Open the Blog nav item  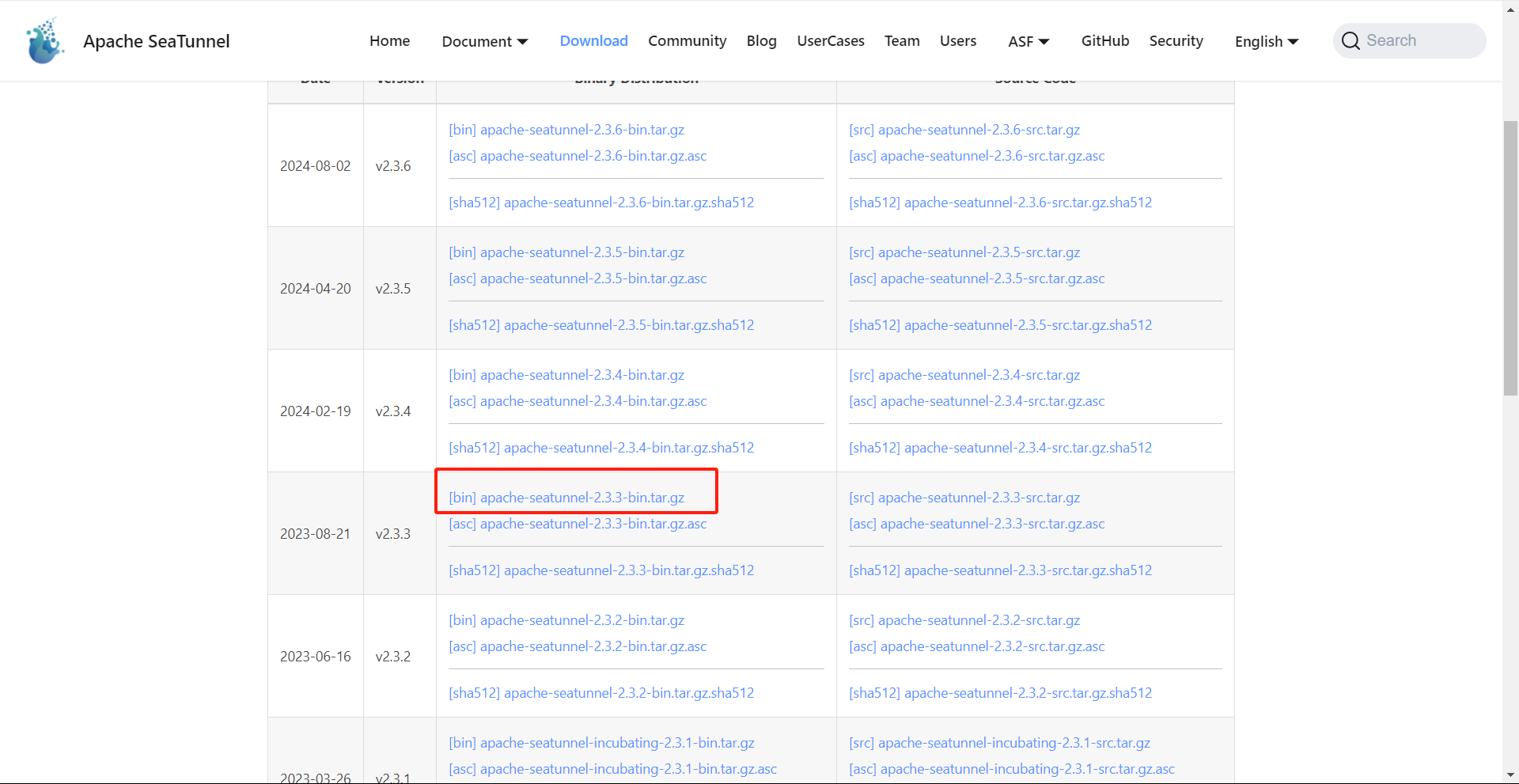coord(761,40)
